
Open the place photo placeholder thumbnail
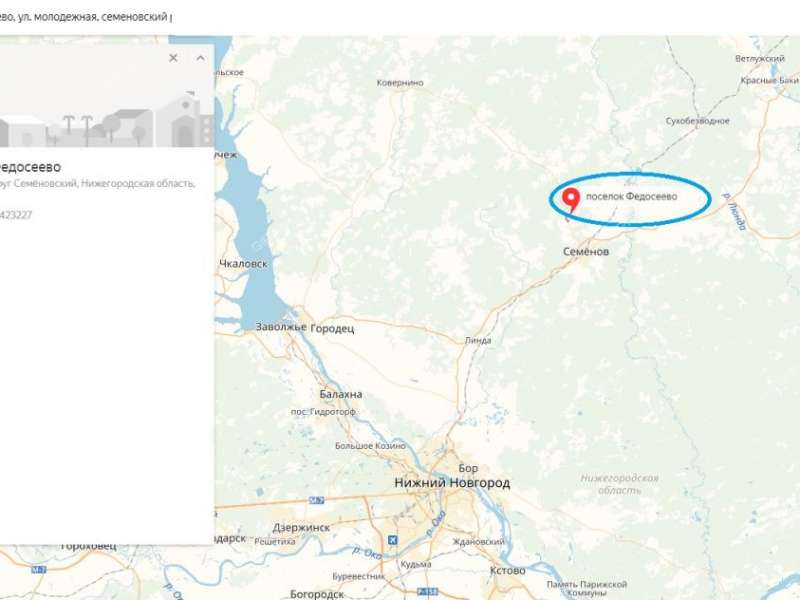[107, 97]
